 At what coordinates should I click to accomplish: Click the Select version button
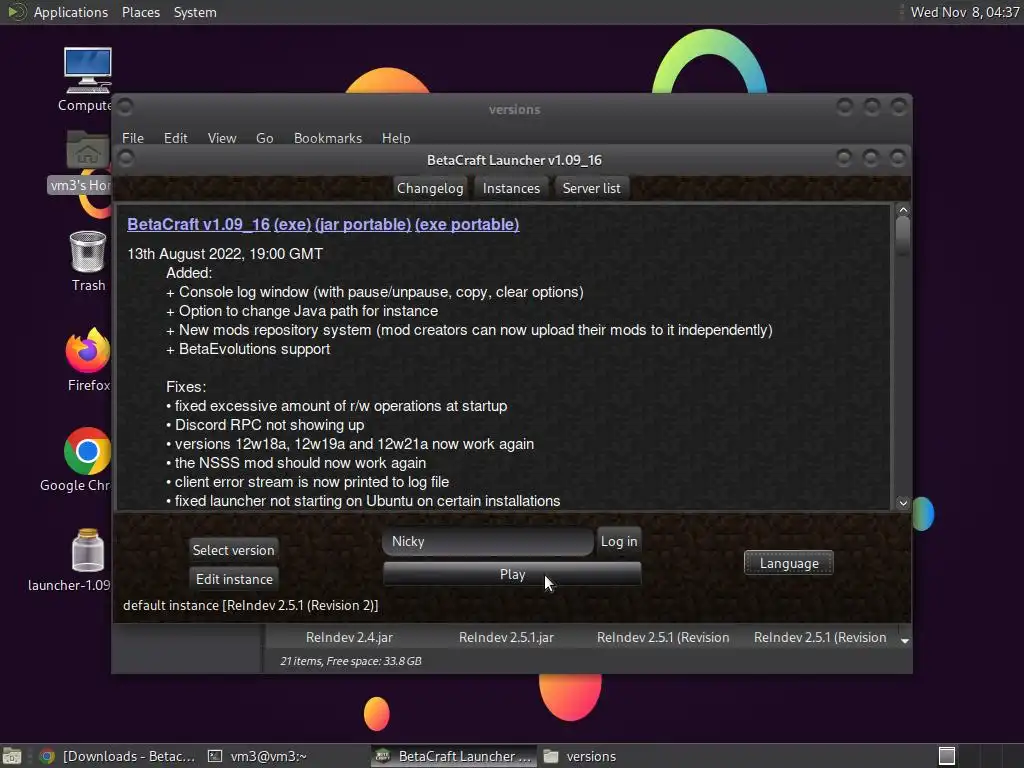[x=233, y=550]
